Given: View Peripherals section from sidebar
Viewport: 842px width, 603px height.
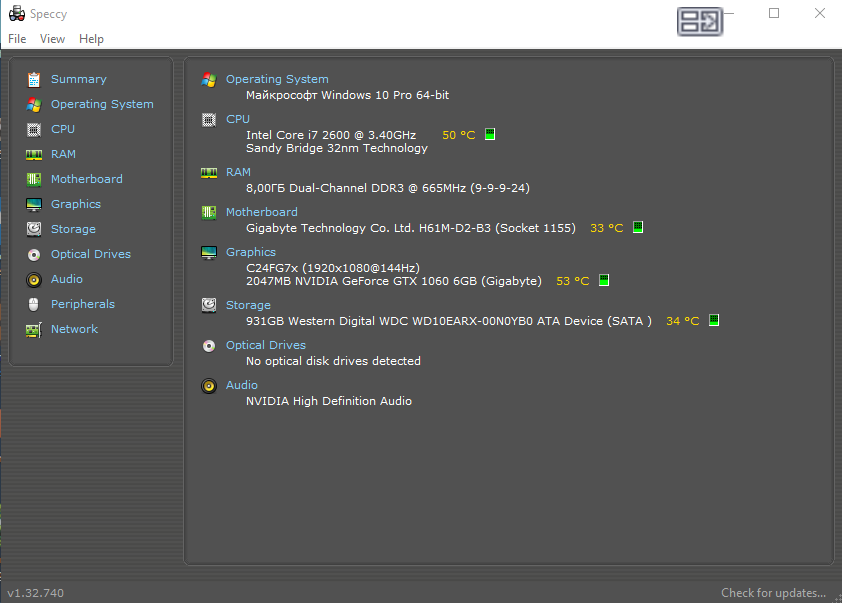Looking at the screenshot, I should pyautogui.click(x=83, y=304).
